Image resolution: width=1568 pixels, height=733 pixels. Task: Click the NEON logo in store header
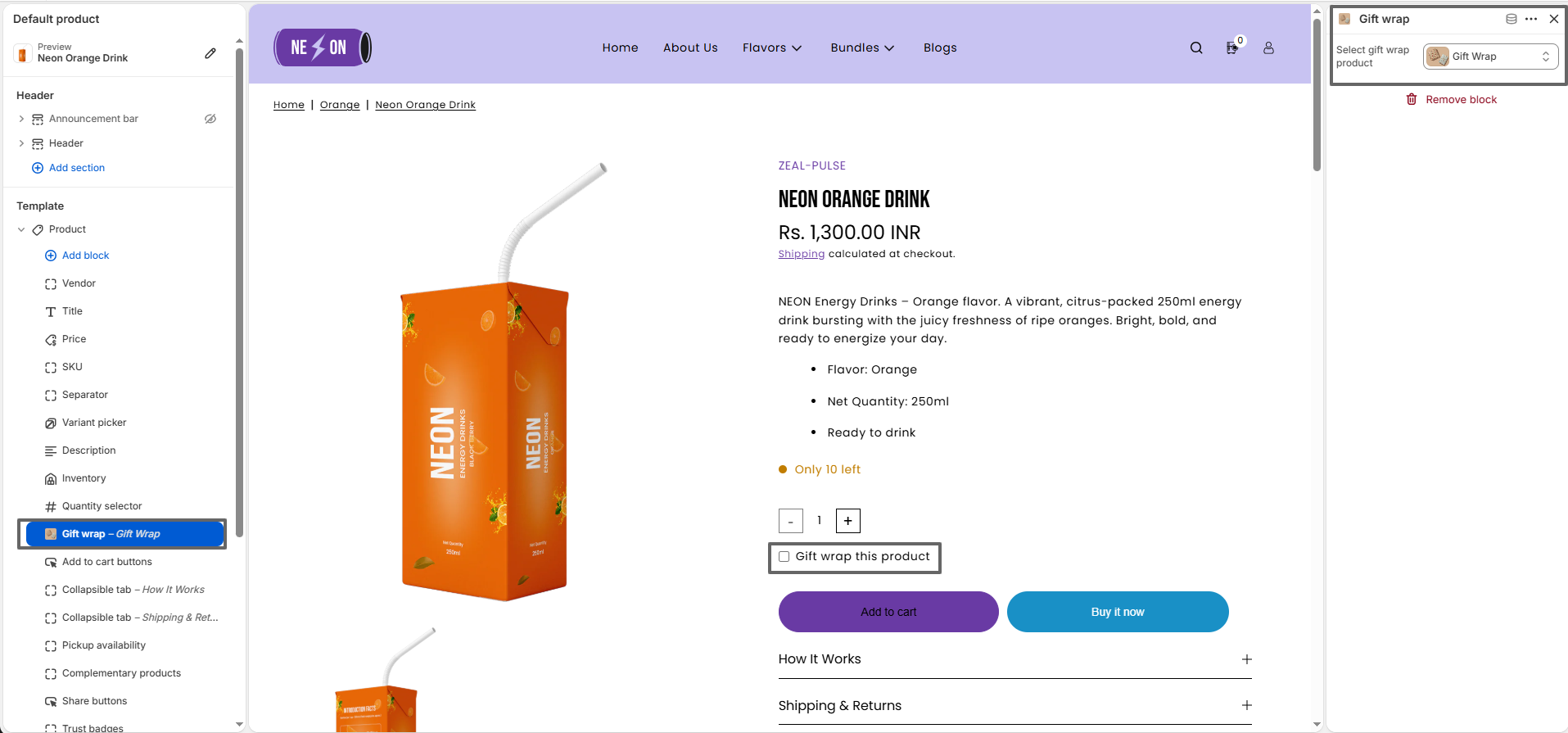click(x=323, y=48)
